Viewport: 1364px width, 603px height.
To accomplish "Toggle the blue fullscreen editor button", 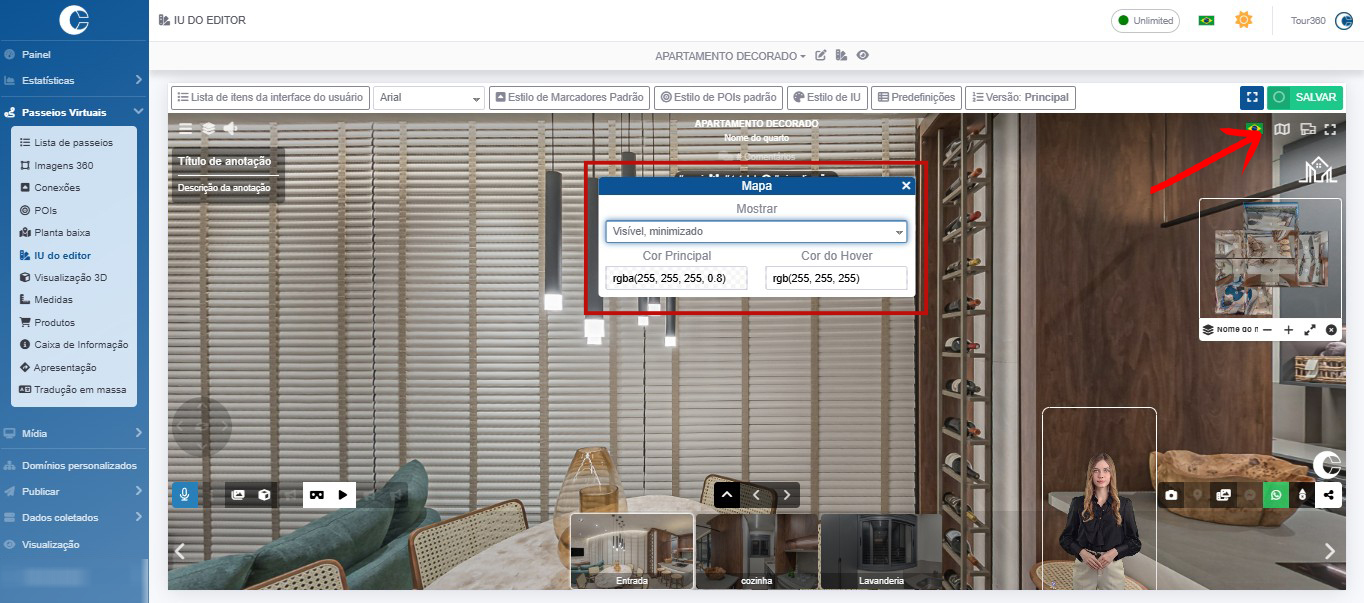I will pos(1251,98).
